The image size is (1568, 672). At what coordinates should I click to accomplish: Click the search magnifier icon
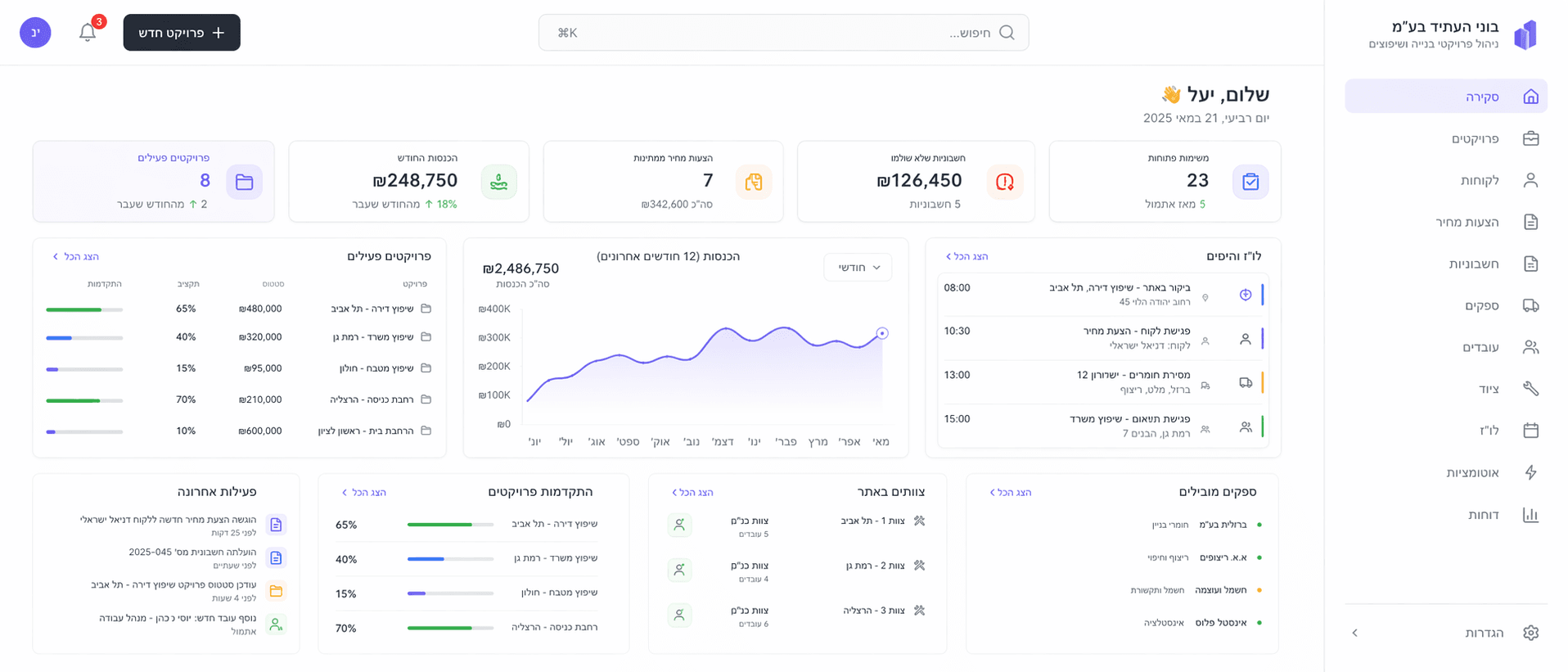click(1007, 33)
